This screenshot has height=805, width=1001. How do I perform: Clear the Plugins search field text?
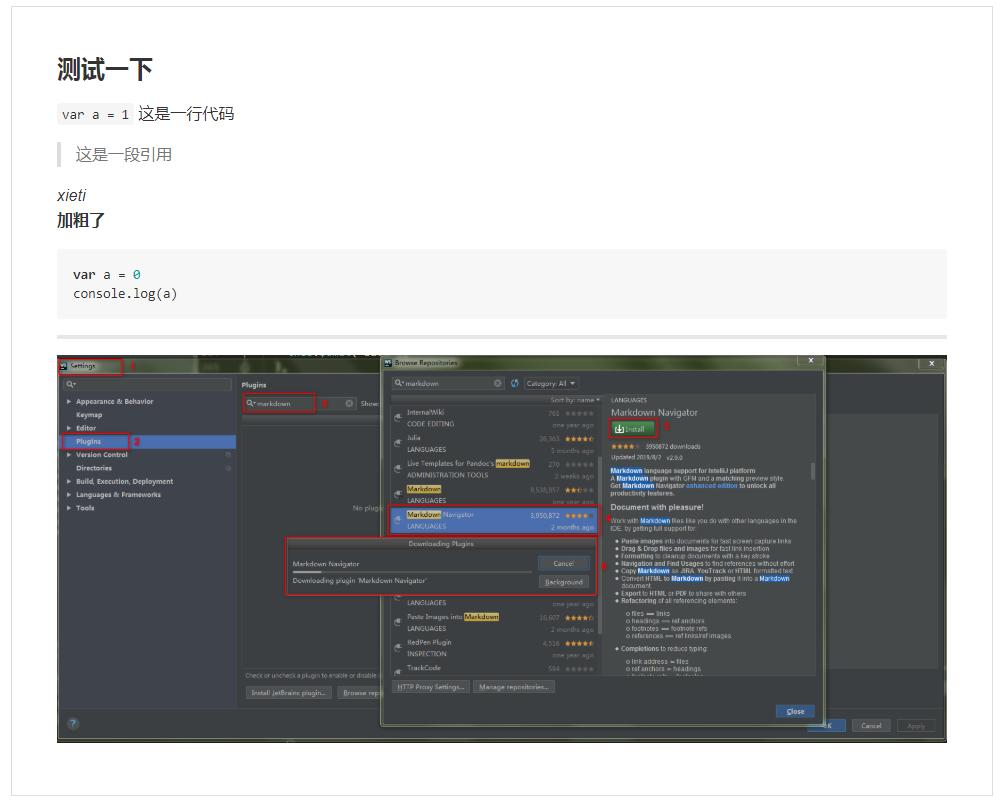(349, 404)
